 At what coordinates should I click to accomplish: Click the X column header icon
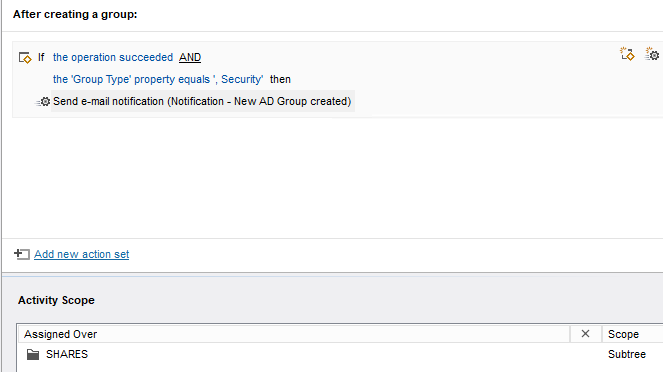pyautogui.click(x=585, y=334)
